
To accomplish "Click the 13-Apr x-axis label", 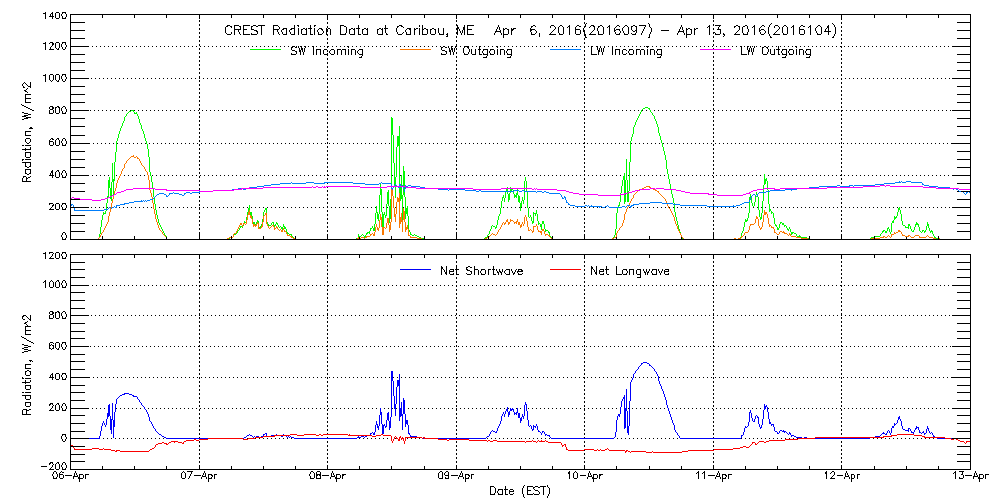I will point(970,476).
